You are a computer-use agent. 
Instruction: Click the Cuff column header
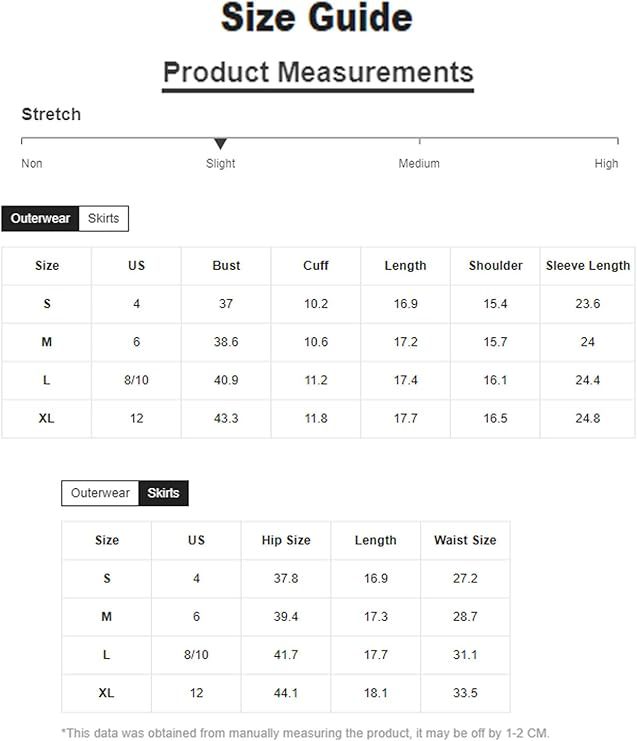tap(316, 266)
